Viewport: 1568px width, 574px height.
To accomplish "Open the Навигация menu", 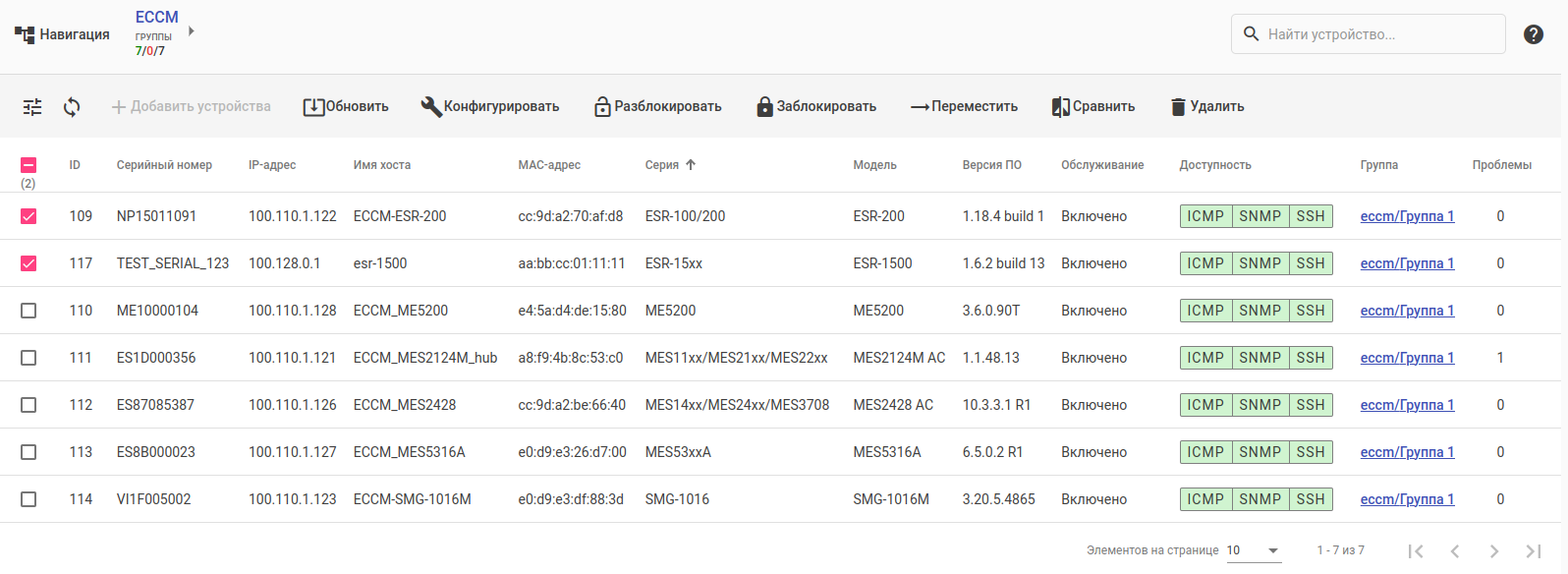I will pos(63,34).
